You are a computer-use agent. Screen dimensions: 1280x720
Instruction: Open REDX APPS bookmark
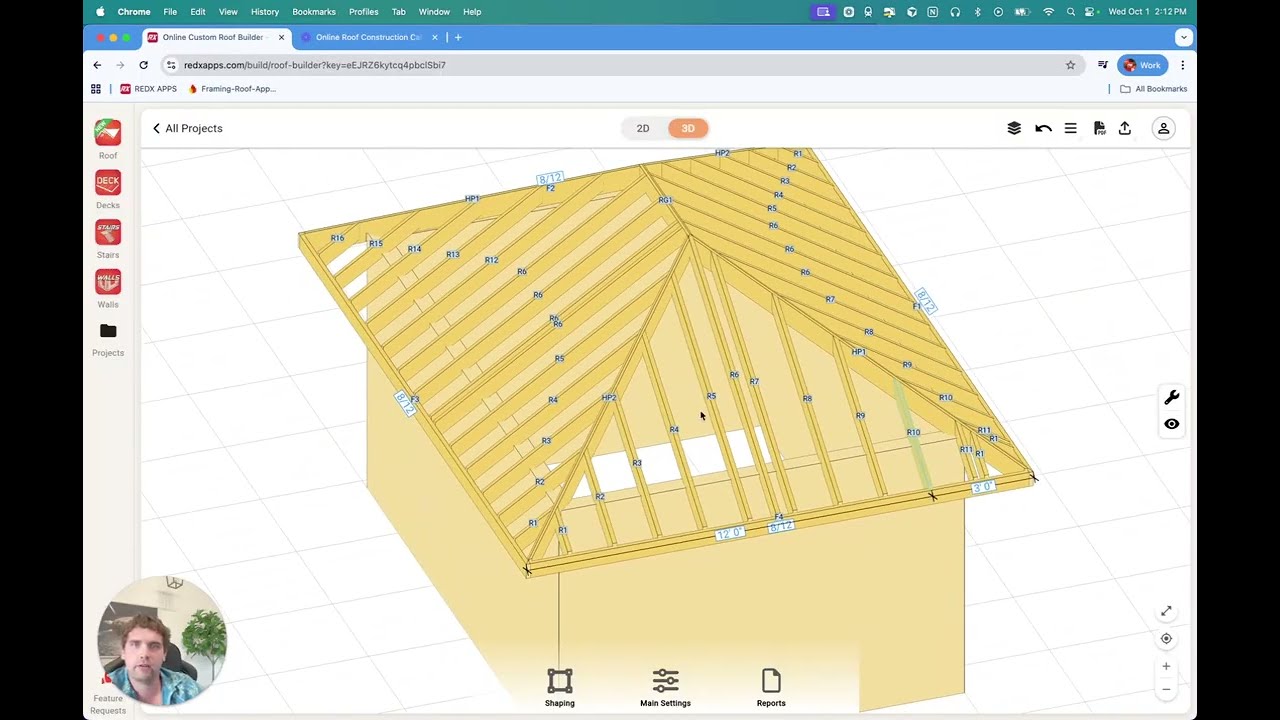(148, 89)
